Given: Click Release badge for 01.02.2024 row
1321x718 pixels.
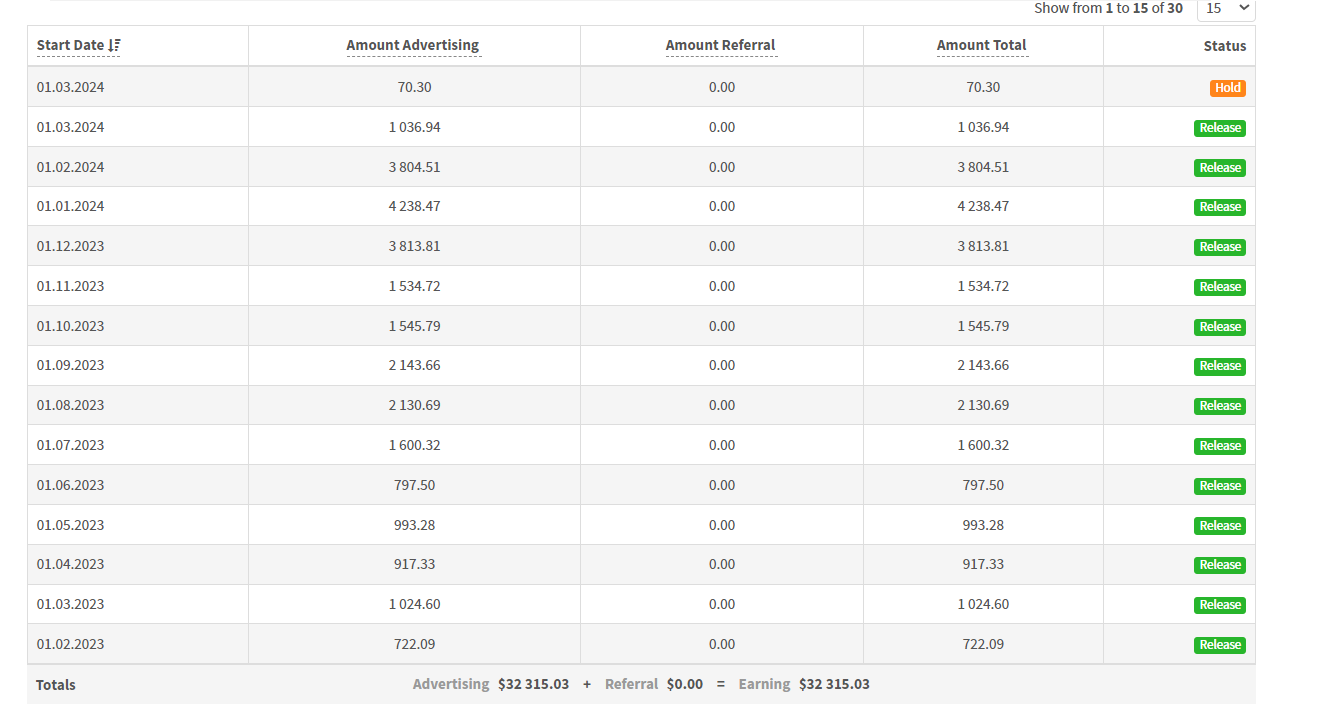Looking at the screenshot, I should (1219, 168).
